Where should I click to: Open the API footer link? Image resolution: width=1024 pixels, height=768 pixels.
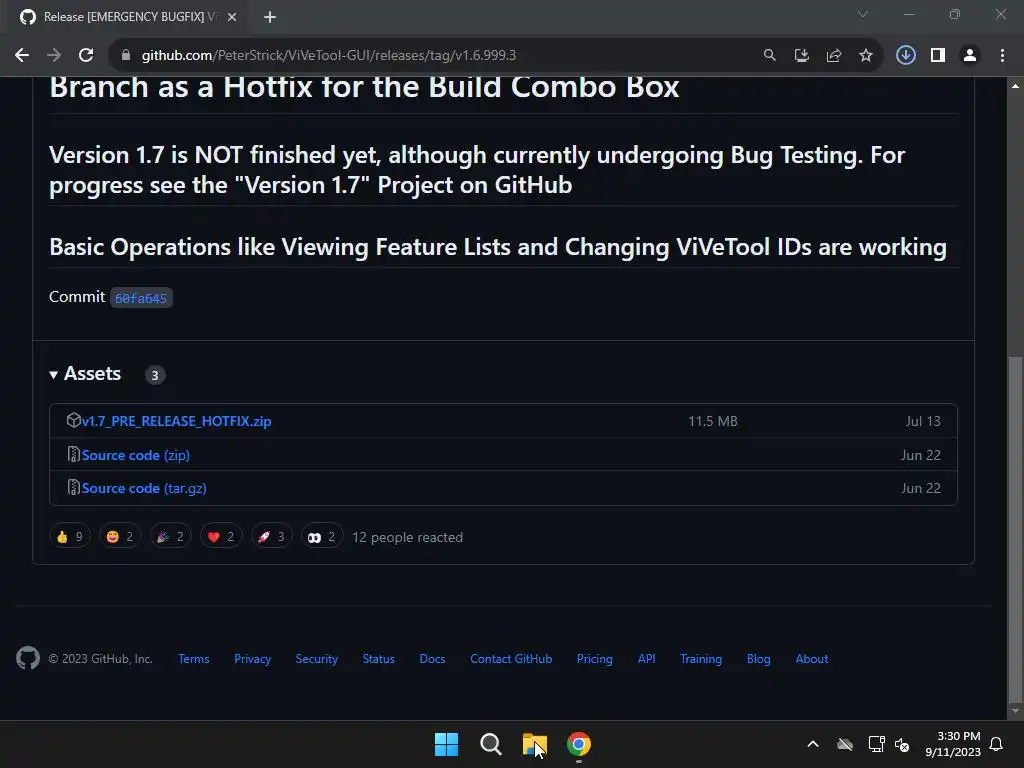point(647,659)
